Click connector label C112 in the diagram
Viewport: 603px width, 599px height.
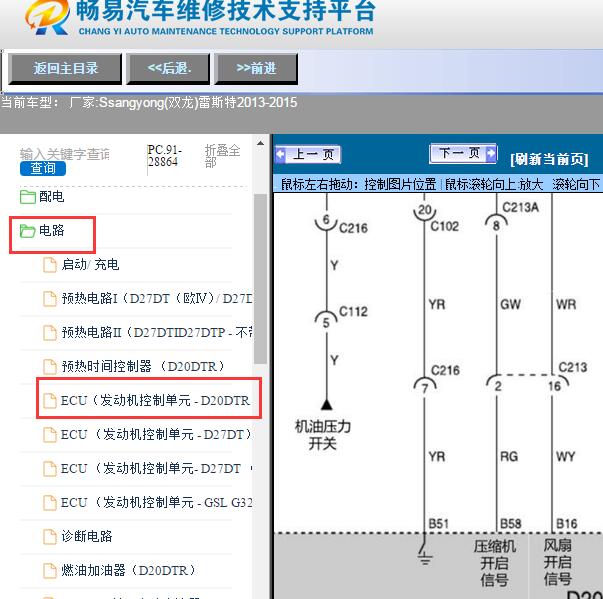tap(353, 311)
